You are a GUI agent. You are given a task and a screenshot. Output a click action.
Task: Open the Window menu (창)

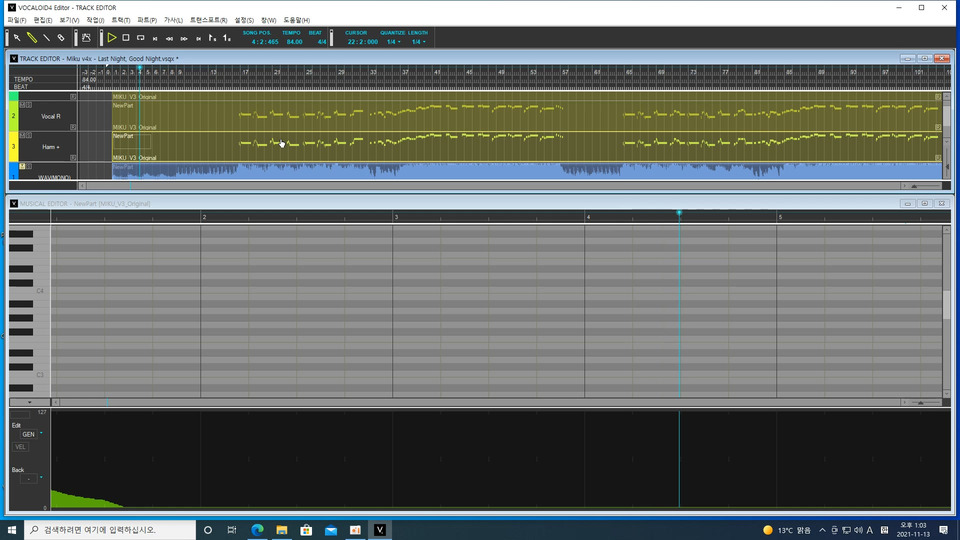(268, 20)
